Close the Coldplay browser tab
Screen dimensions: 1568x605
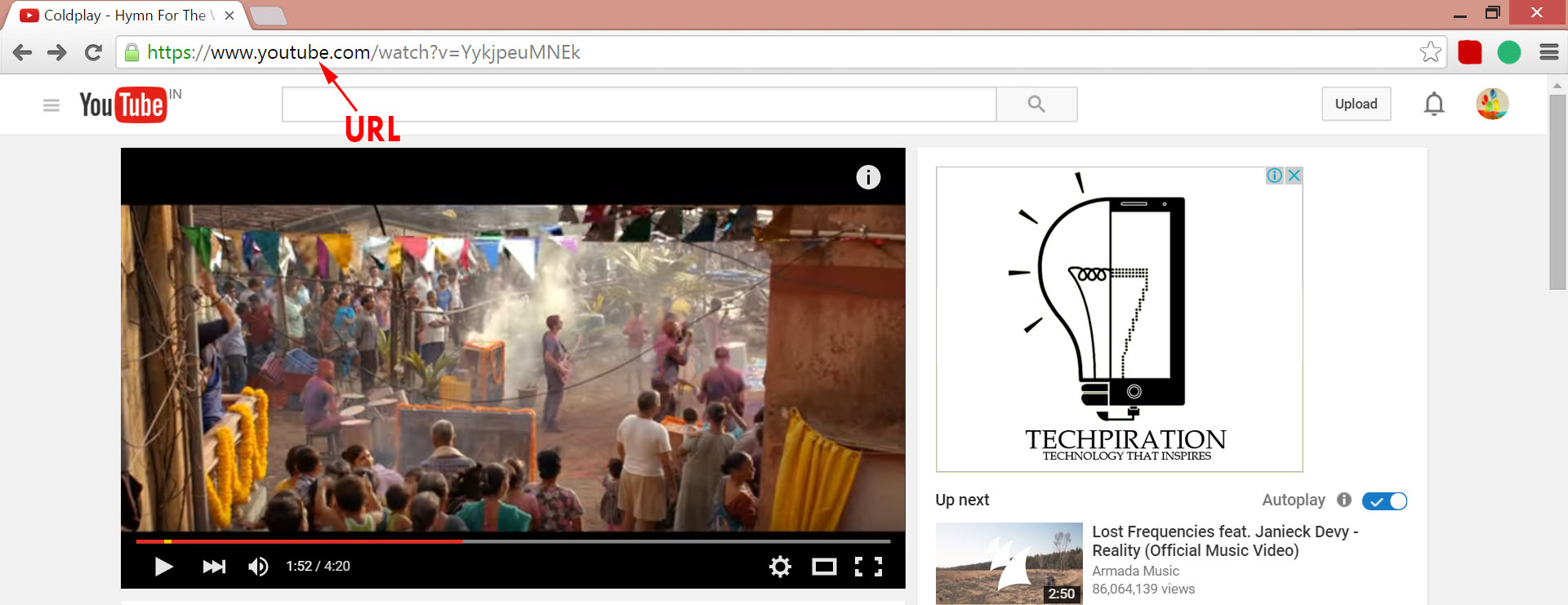tap(229, 16)
